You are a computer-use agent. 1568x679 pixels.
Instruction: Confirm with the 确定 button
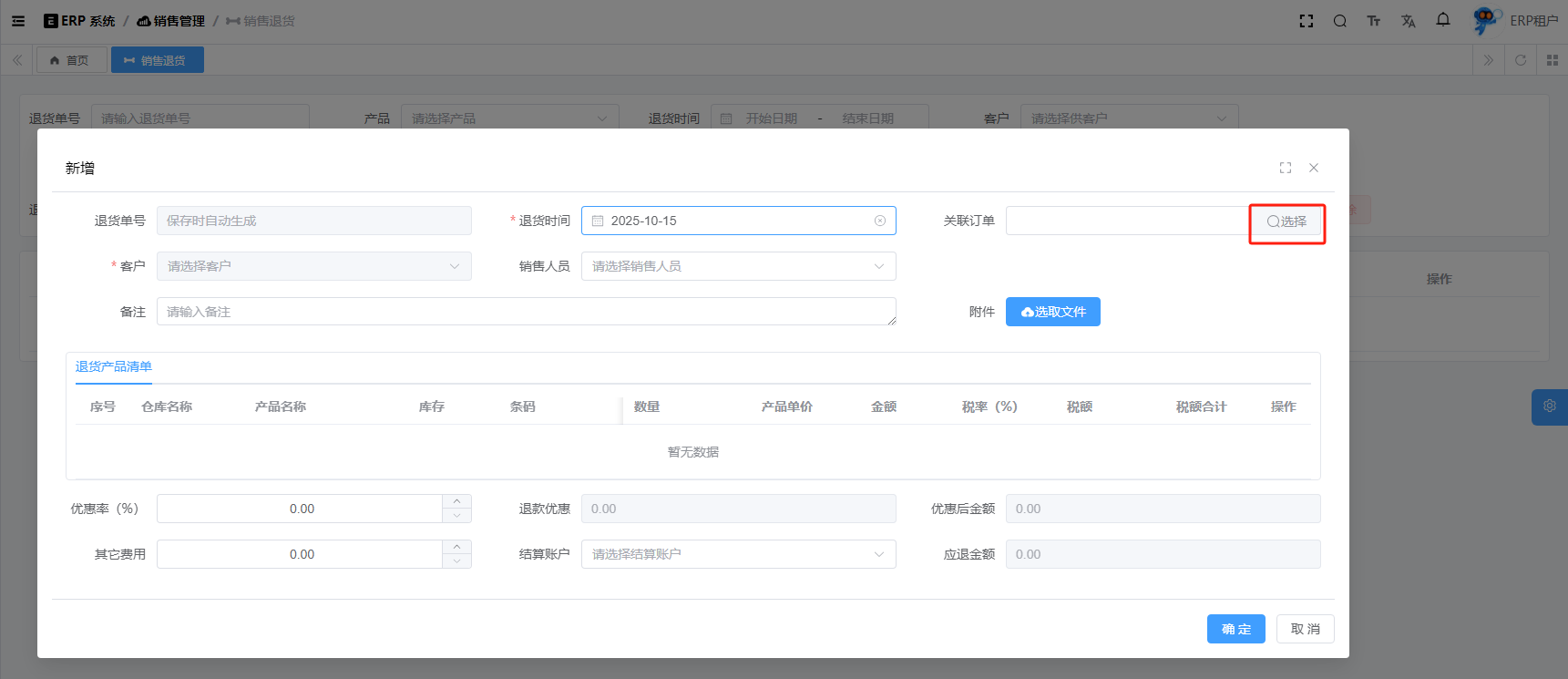click(1235, 629)
